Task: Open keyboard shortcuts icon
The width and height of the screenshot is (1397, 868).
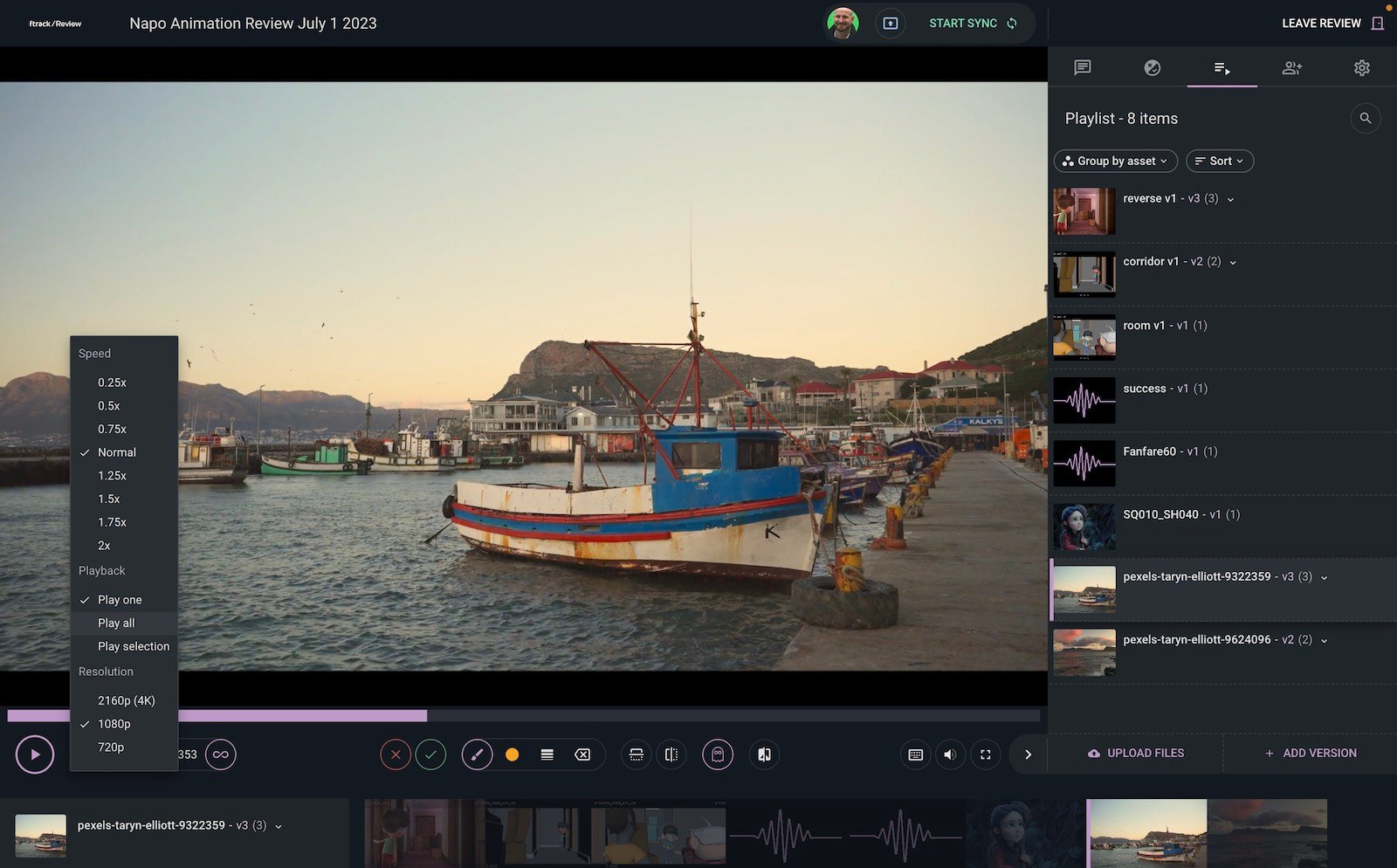Action: [x=915, y=754]
